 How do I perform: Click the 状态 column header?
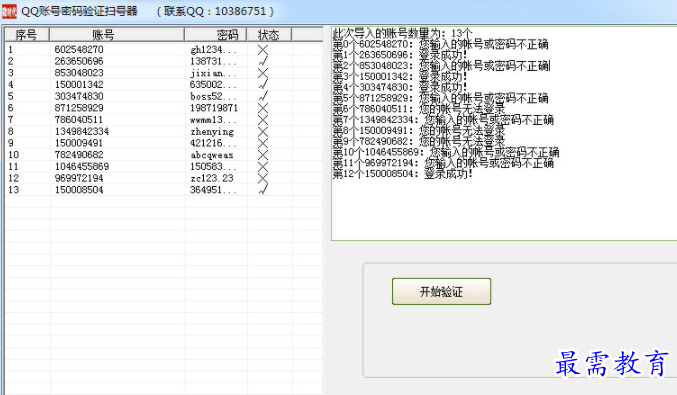(269, 35)
